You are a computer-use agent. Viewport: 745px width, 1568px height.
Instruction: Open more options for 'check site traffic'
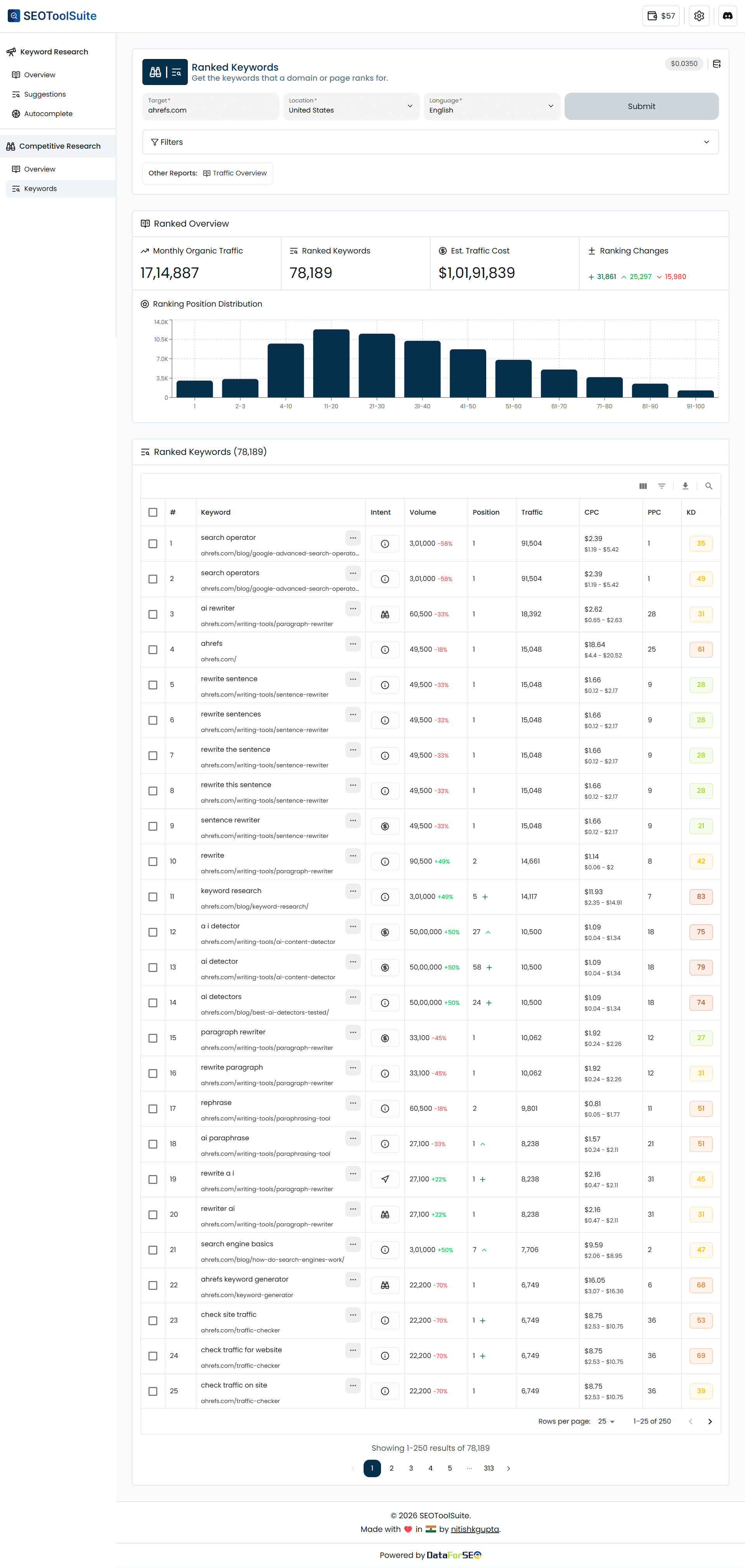[353, 1314]
